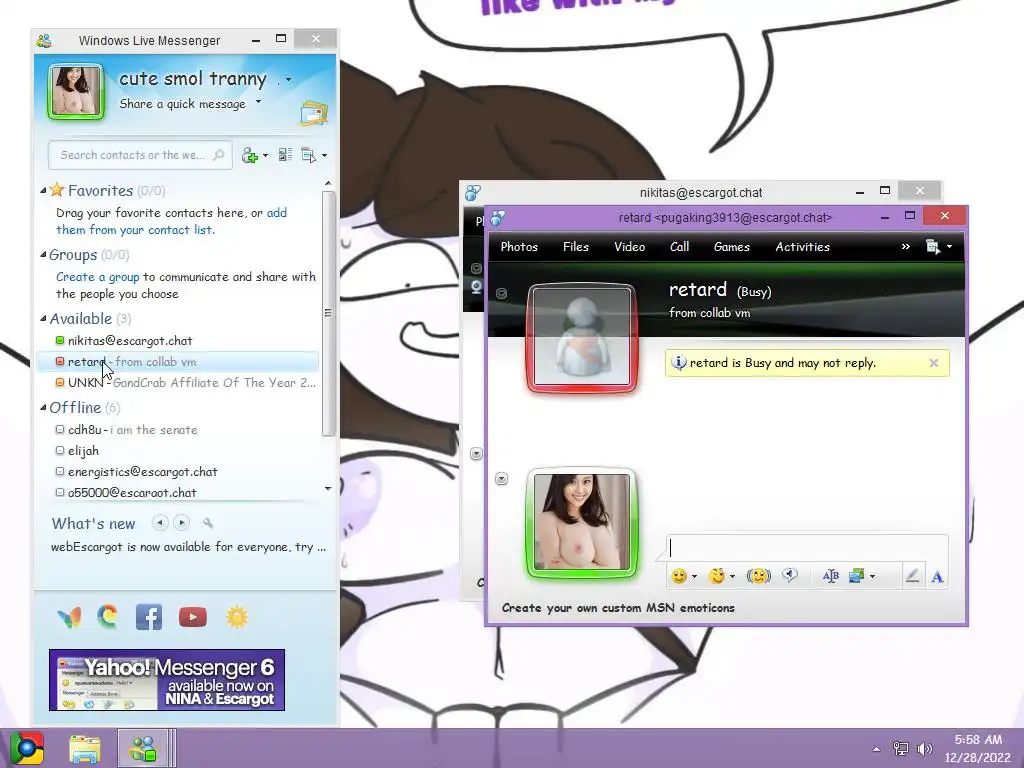Click the contact list layout icon
The image size is (1024, 768).
(285, 155)
